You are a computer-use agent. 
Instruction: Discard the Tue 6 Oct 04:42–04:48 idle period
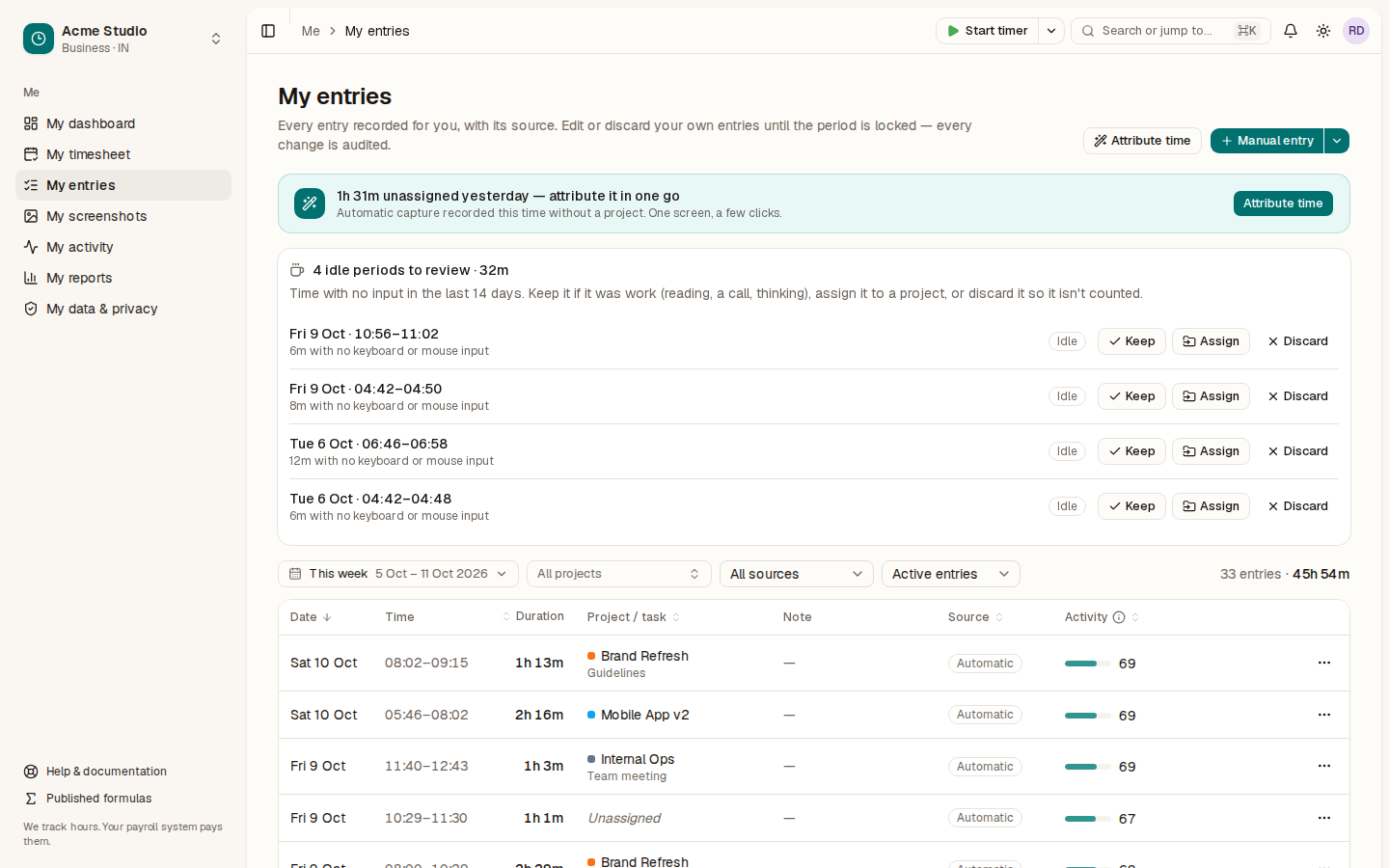coord(1297,506)
